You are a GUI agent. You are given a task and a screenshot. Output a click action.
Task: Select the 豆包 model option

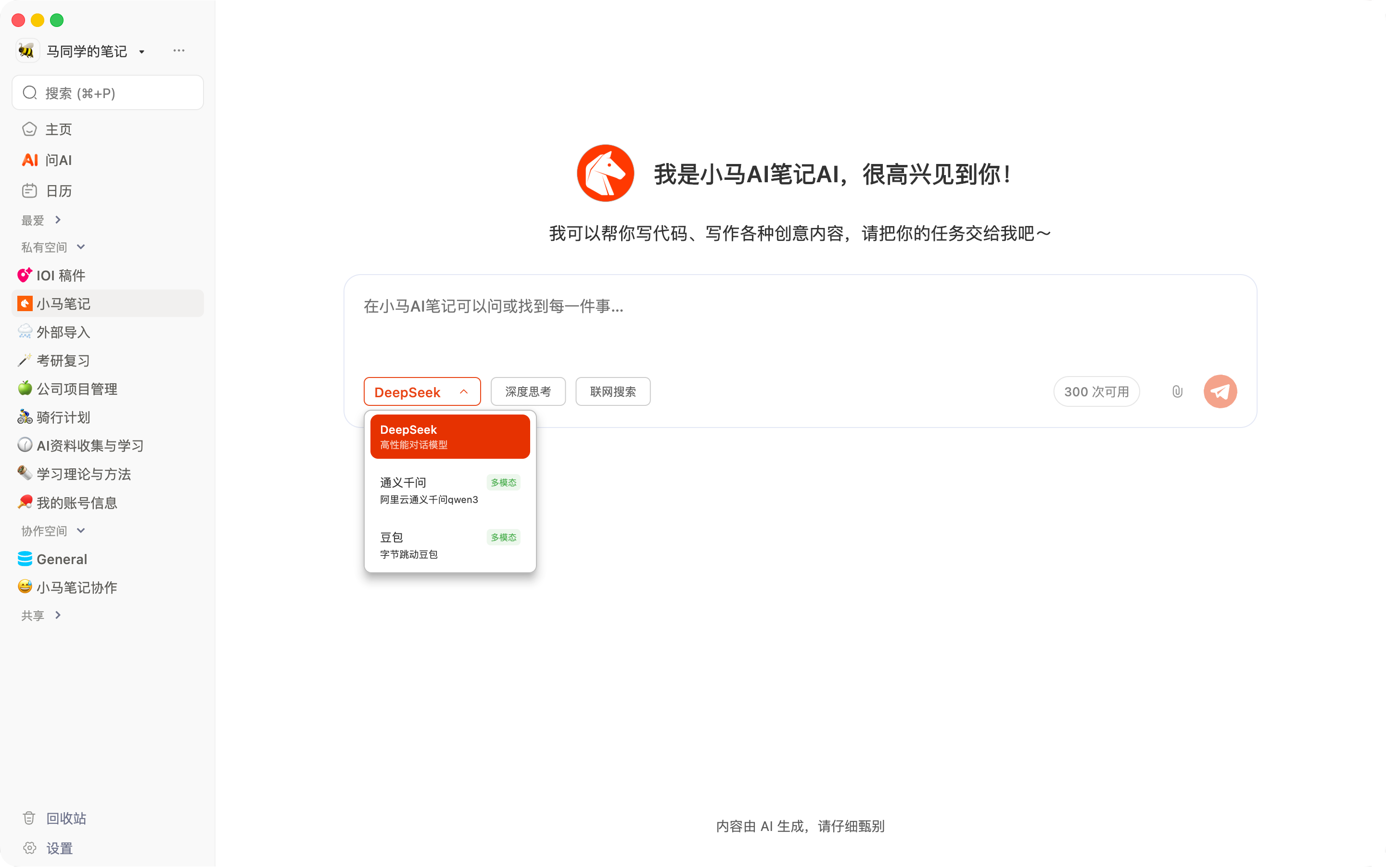tap(450, 545)
